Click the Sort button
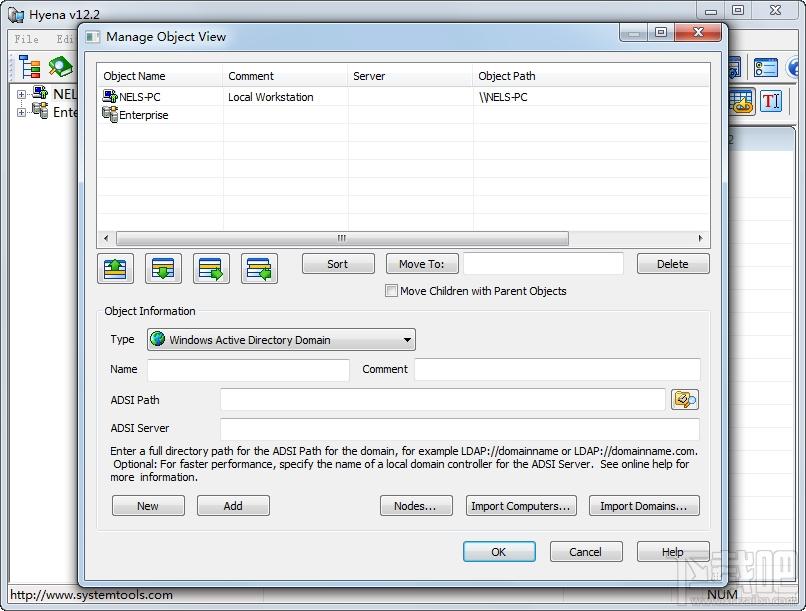This screenshot has width=806, height=611. point(338,264)
